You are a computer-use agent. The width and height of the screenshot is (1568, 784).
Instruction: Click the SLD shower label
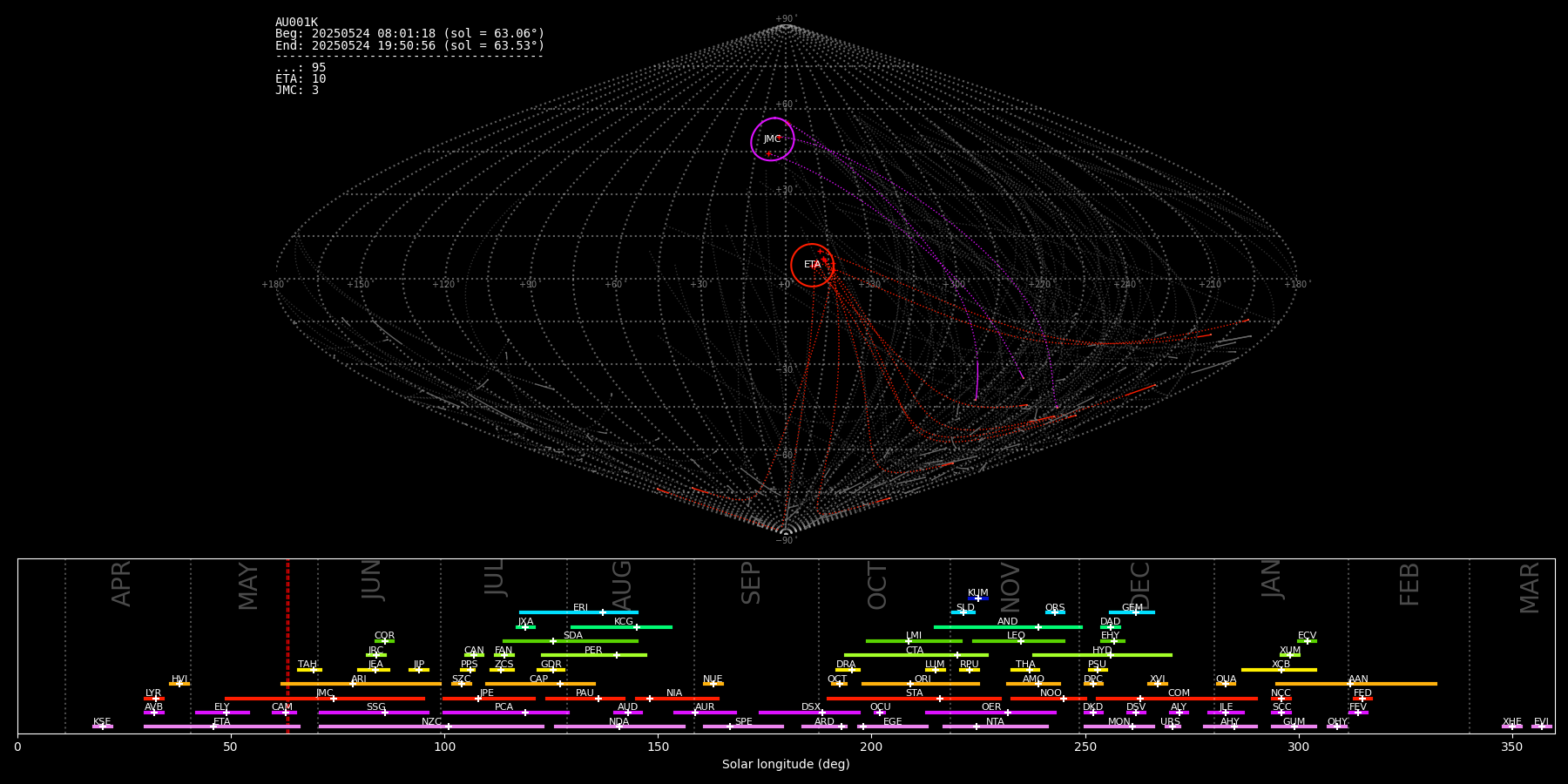[x=965, y=608]
